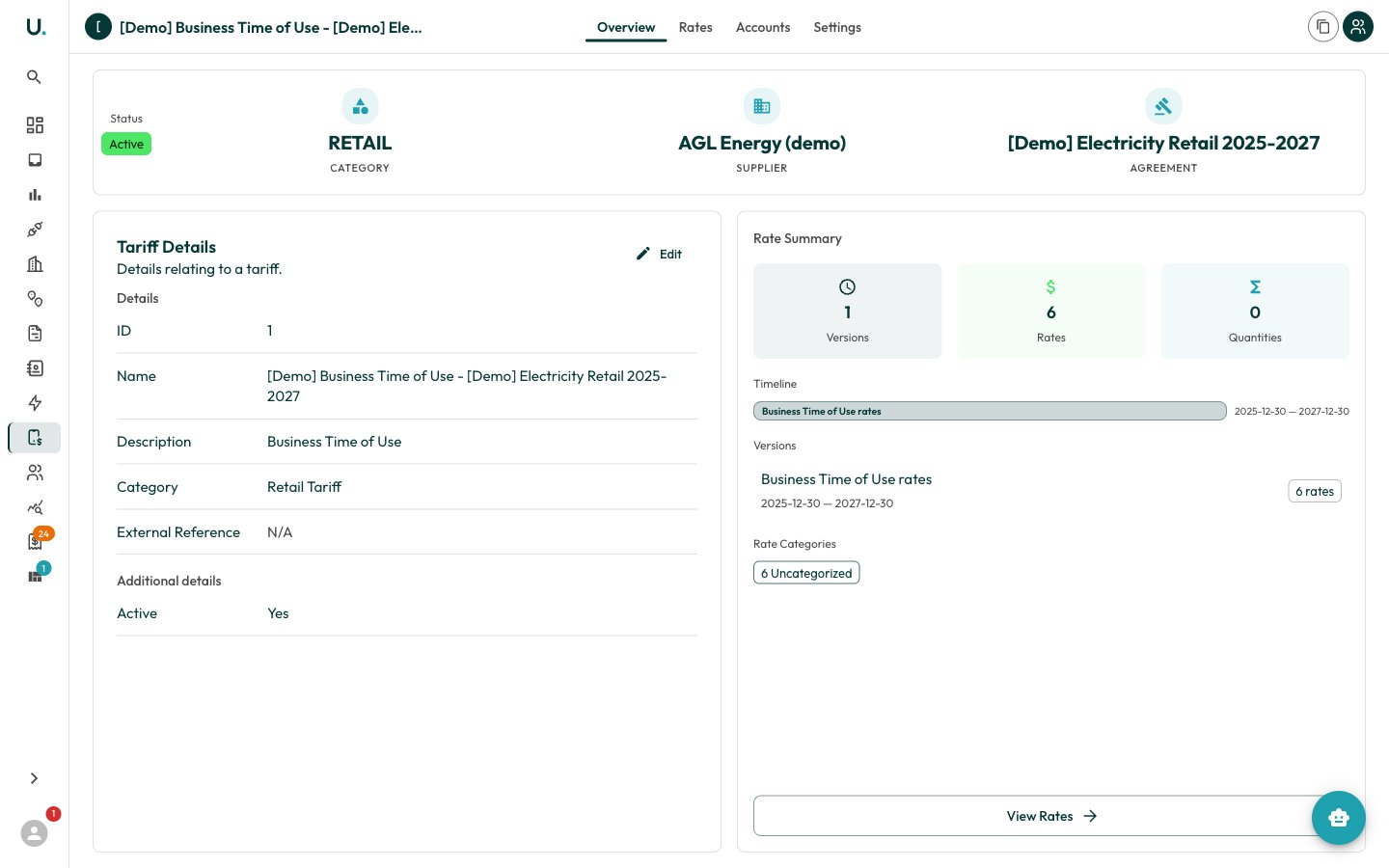Click the RETAIL category shapes icon

point(360,106)
